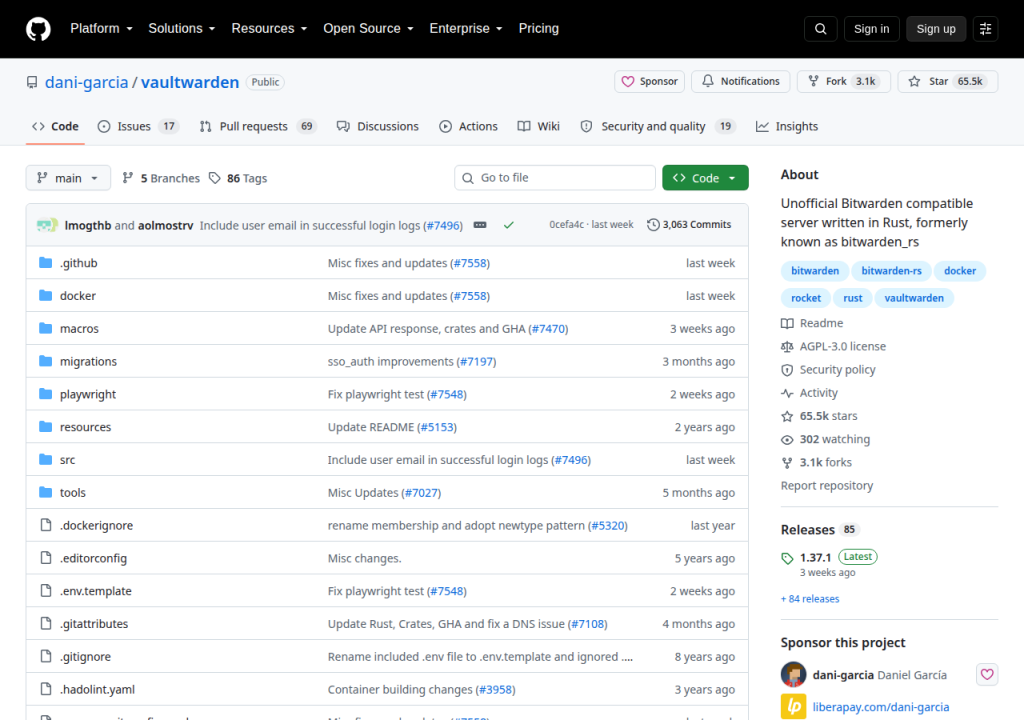Open Notifications bell button
1024x720 pixels.
tap(741, 82)
